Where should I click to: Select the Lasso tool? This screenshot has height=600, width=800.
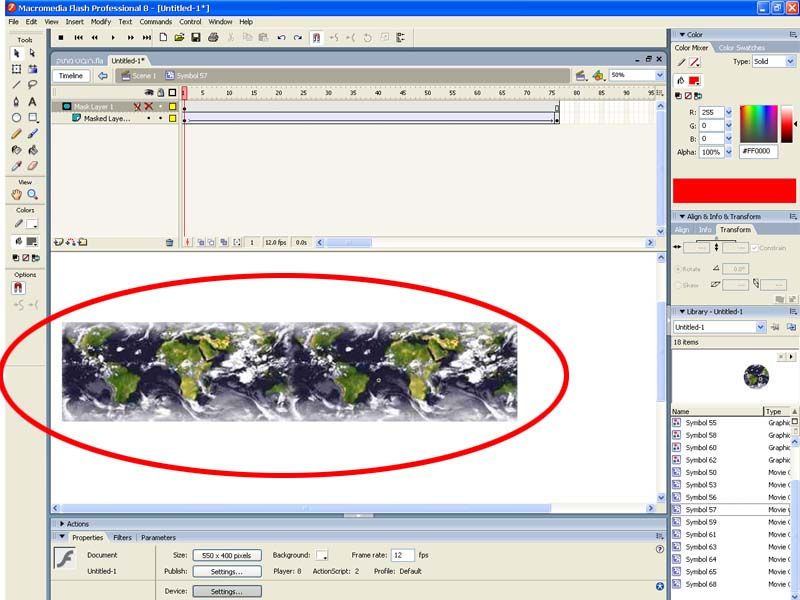pos(32,85)
